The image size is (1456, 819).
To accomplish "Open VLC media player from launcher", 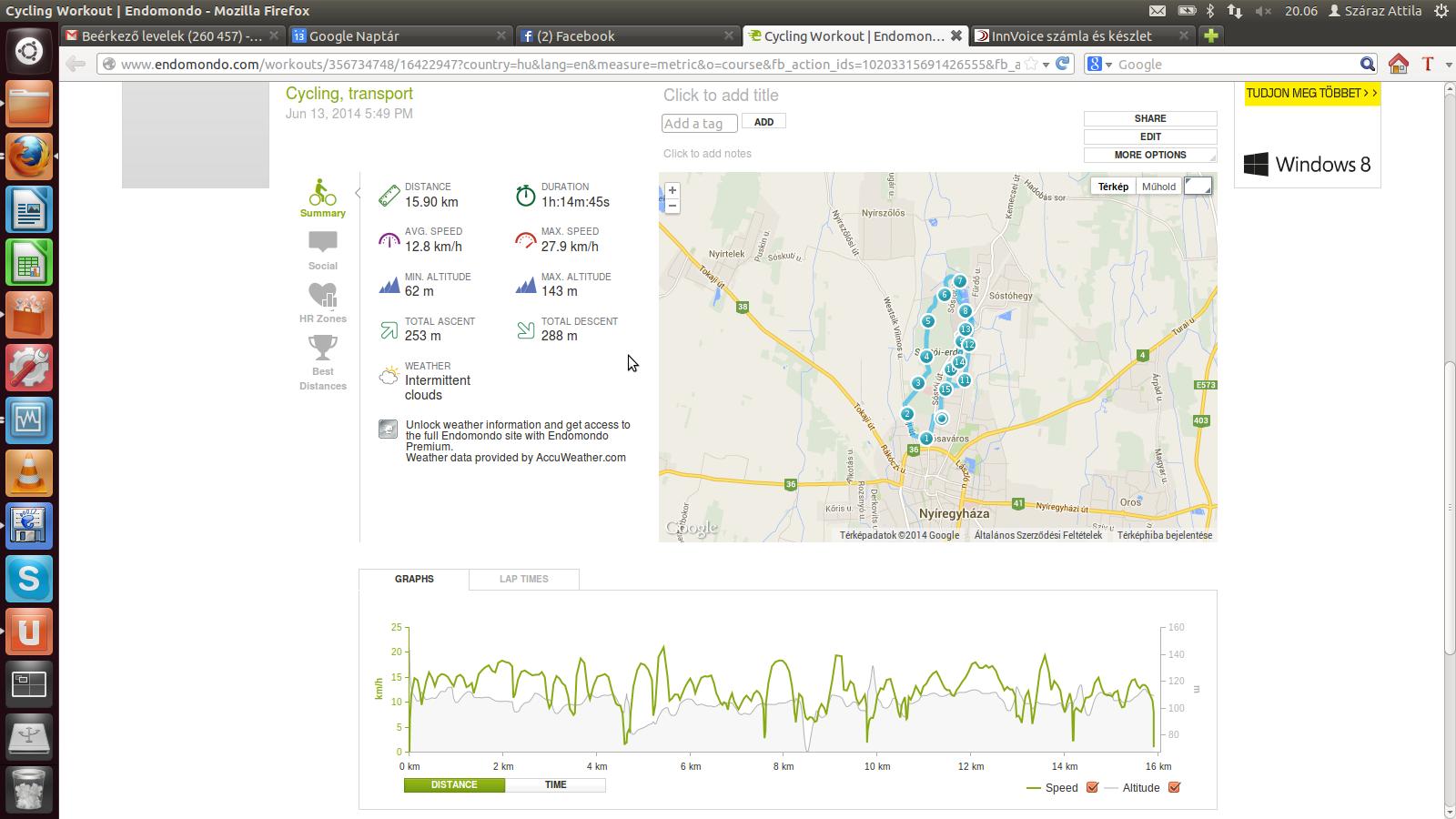I will point(29,473).
